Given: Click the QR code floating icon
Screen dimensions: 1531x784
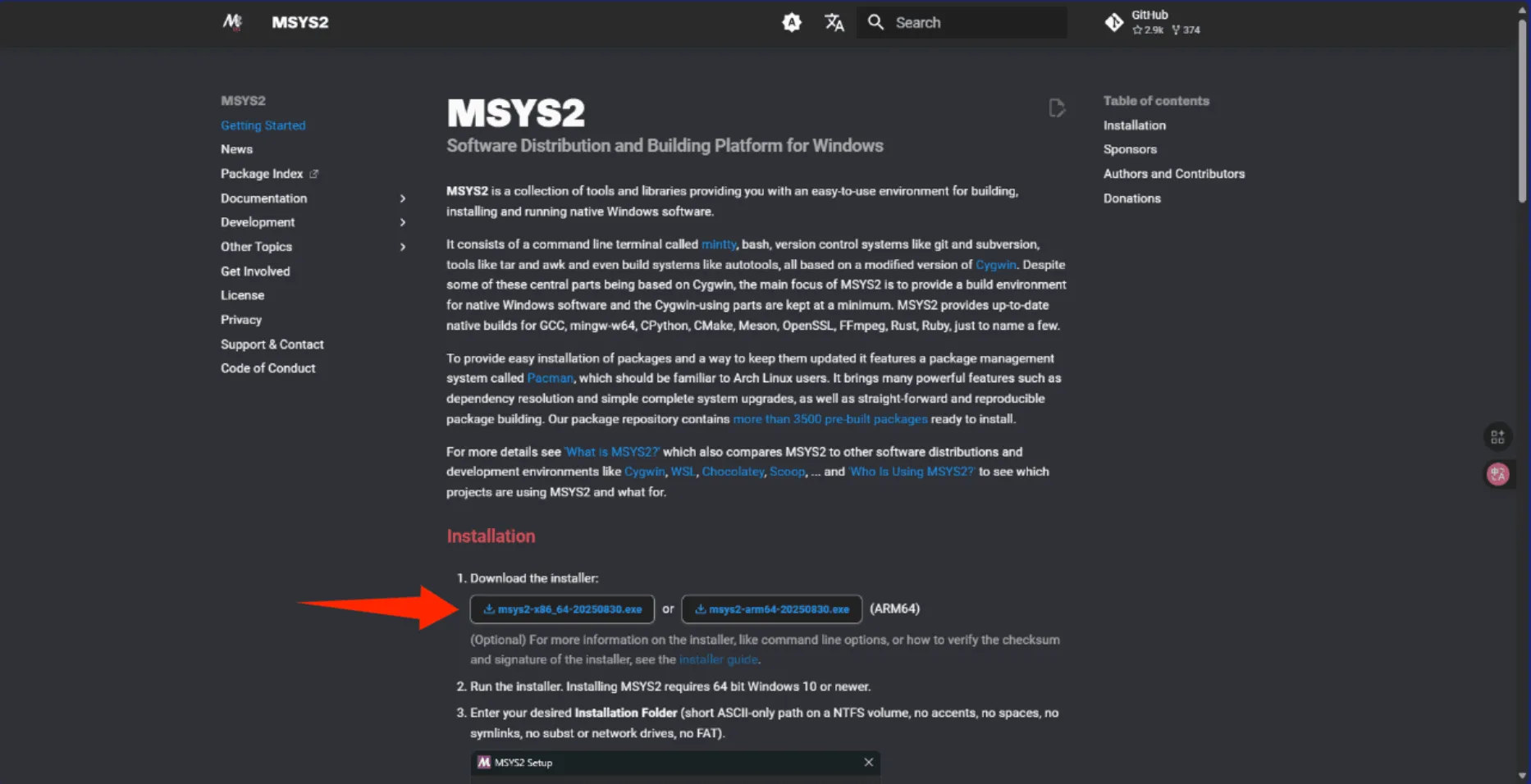Looking at the screenshot, I should (x=1497, y=437).
